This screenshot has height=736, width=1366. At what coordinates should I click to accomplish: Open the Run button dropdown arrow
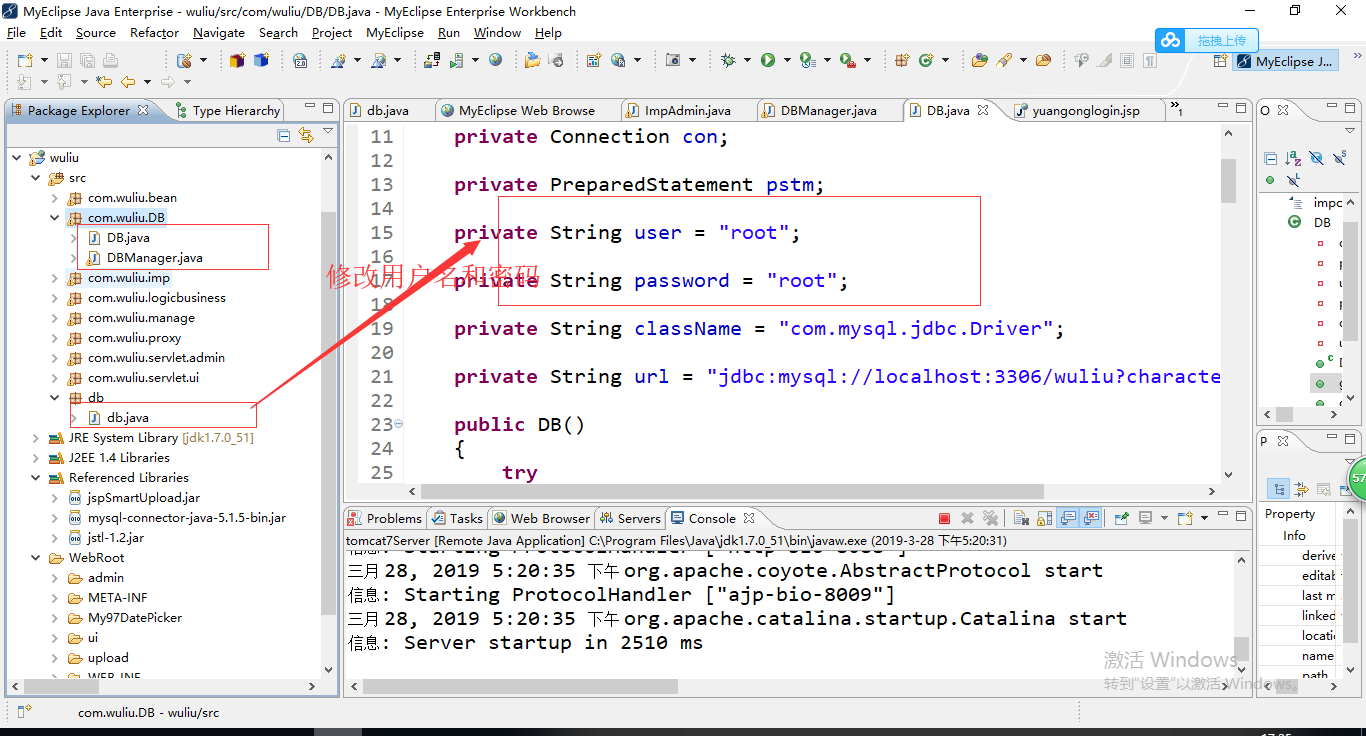click(x=785, y=61)
